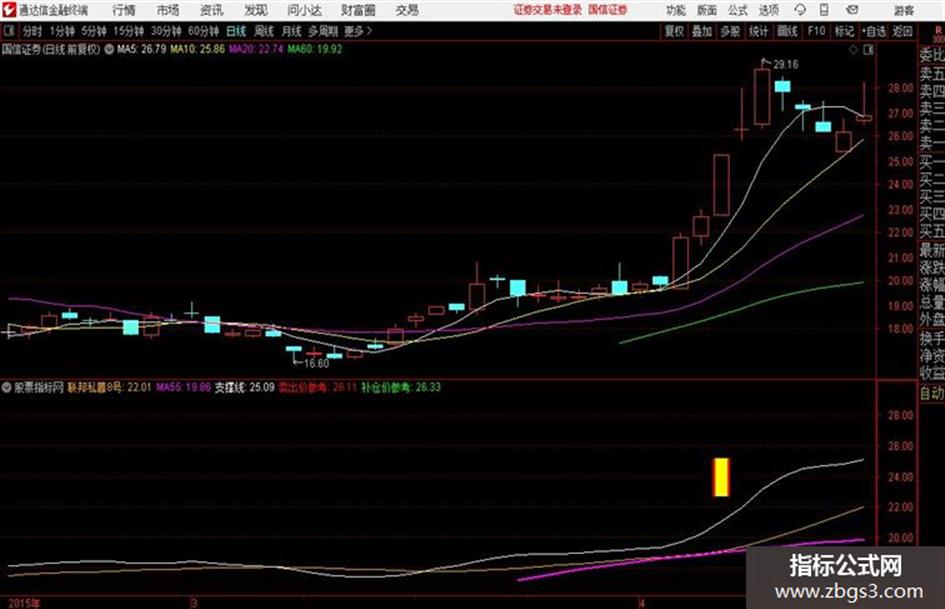The height and width of the screenshot is (609, 945).
Task: Open the F10 company info
Action: click(x=816, y=31)
